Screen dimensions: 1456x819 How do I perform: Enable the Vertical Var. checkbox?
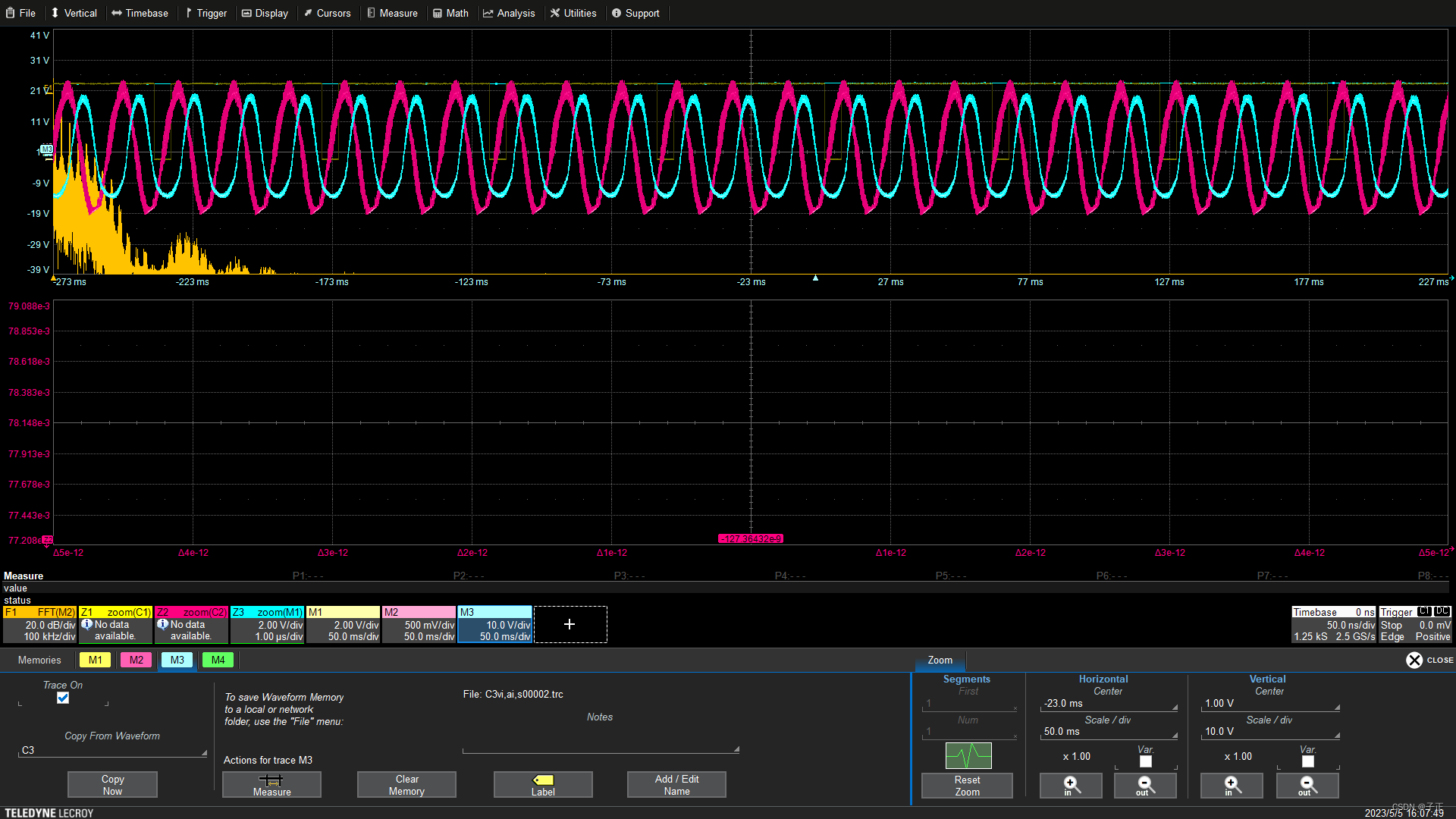coord(1307,761)
